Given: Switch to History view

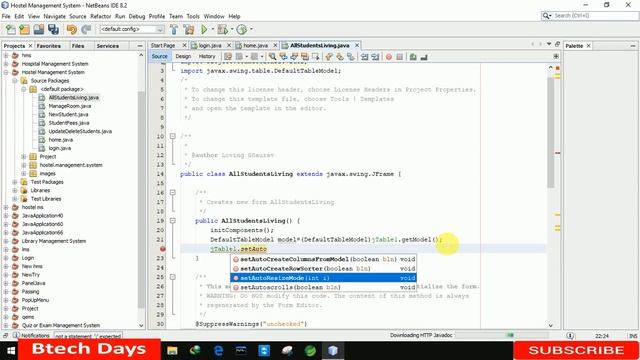Looking at the screenshot, I should coord(207,56).
